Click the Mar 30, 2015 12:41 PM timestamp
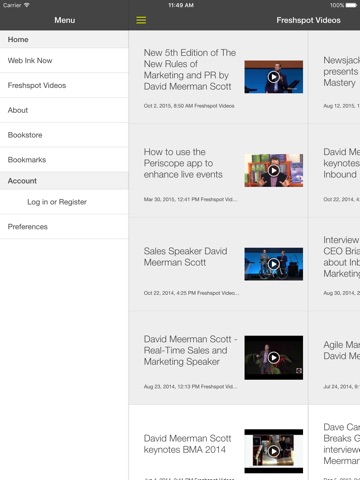The height and width of the screenshot is (480, 360). [x=190, y=199]
